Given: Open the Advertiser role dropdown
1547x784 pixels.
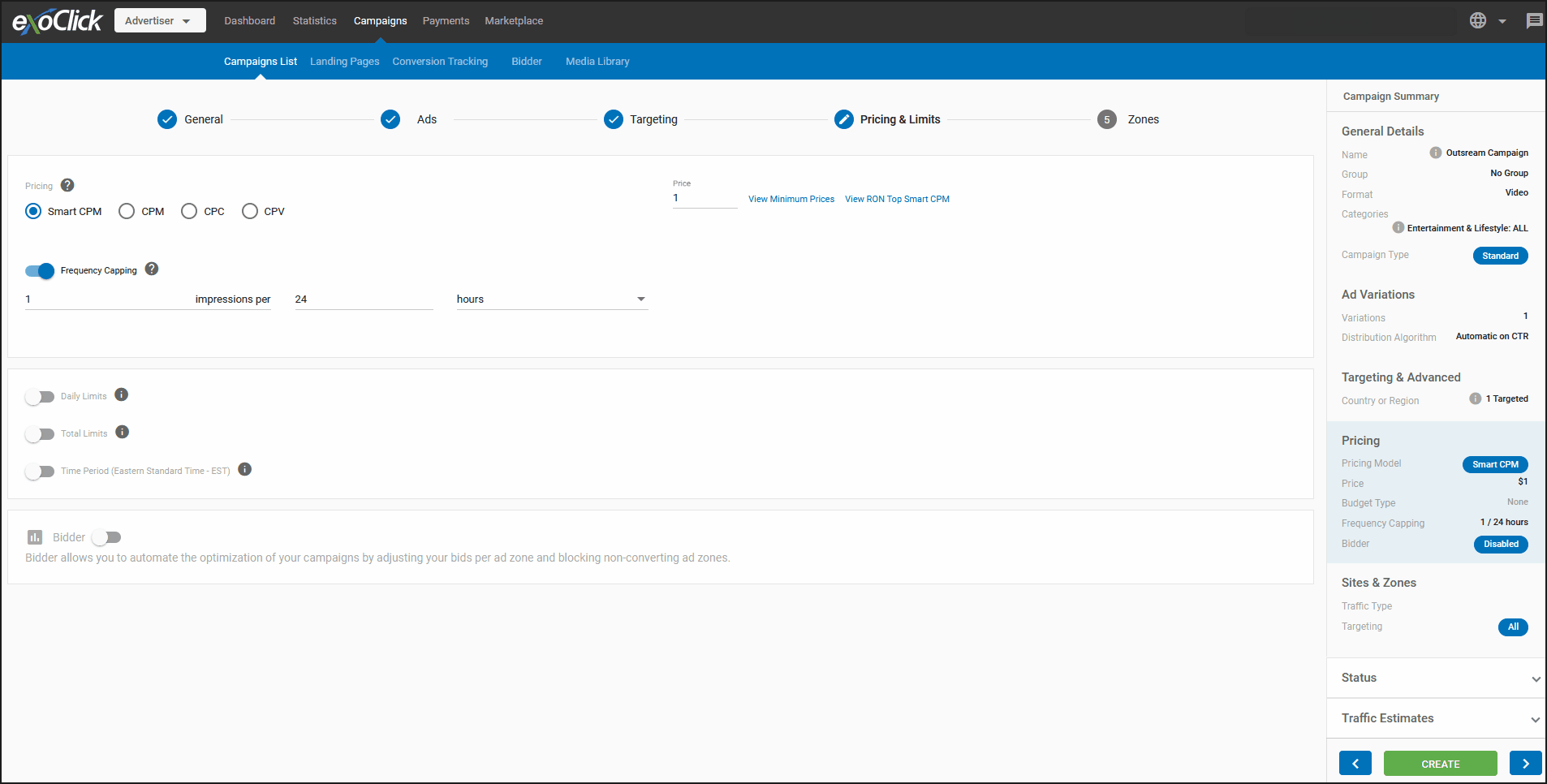Looking at the screenshot, I should pos(160,21).
